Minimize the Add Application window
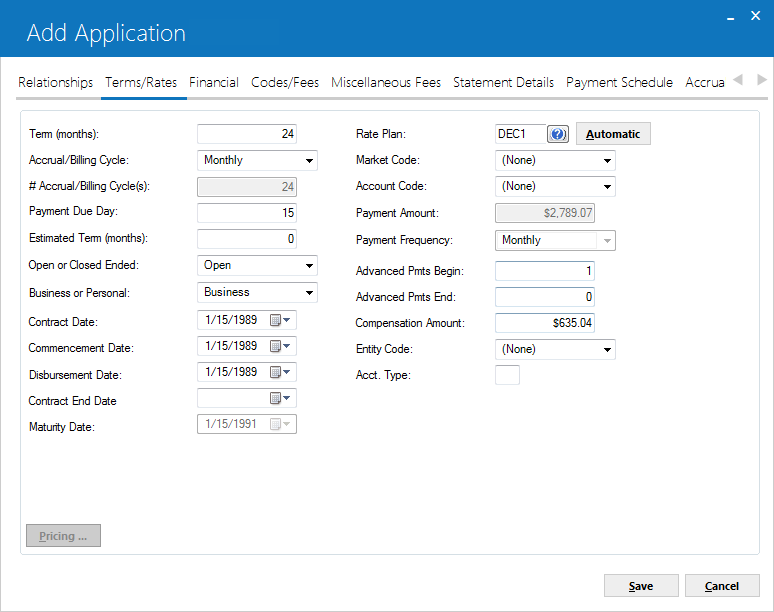 [x=731, y=17]
